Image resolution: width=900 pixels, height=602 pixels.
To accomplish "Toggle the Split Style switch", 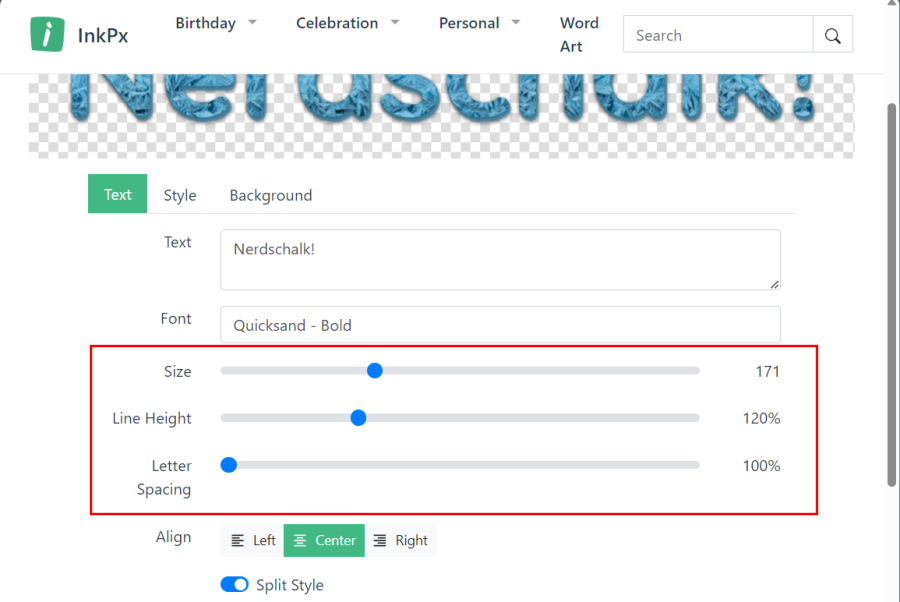I will (x=234, y=585).
